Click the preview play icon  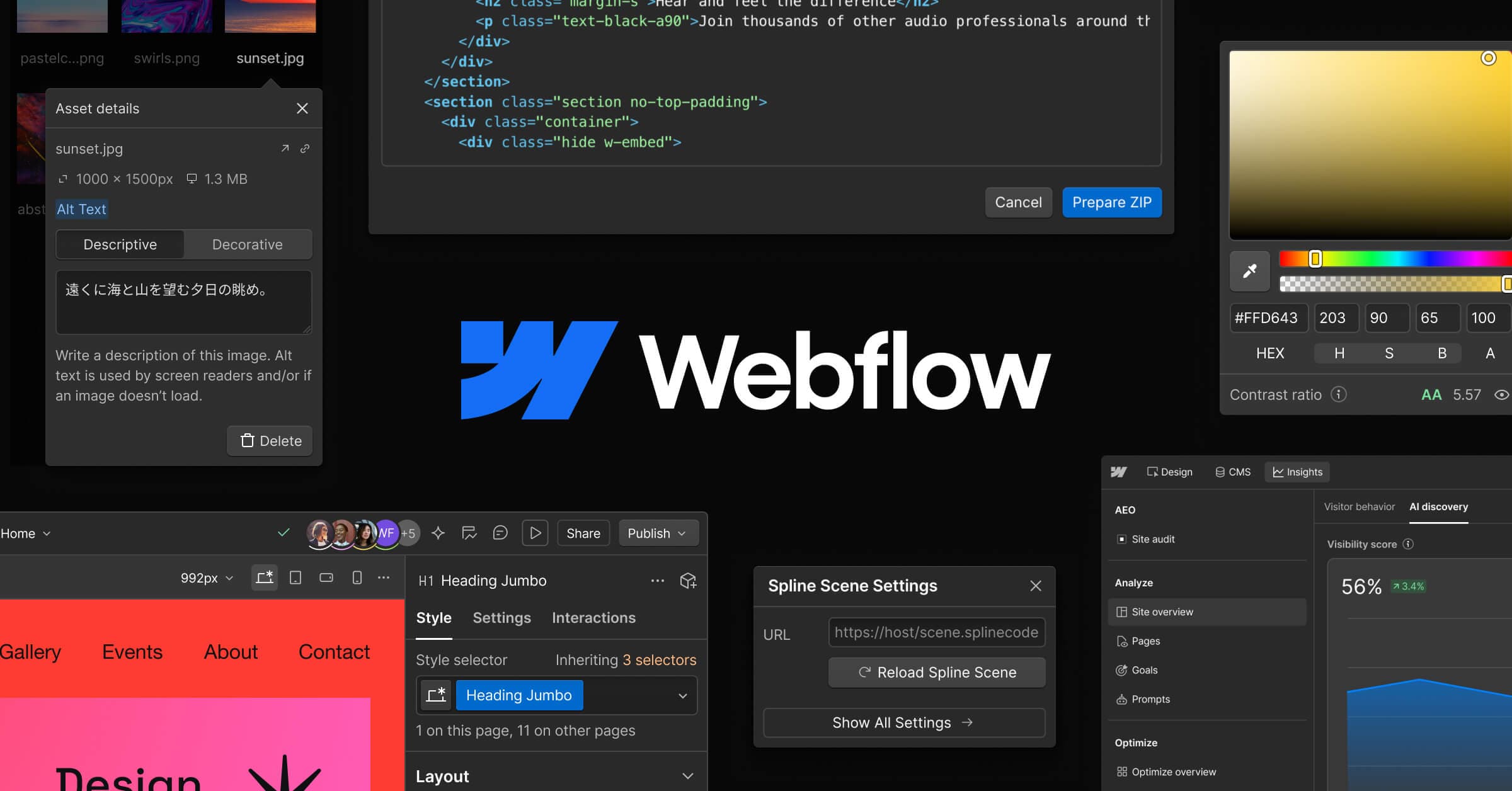[x=535, y=533]
